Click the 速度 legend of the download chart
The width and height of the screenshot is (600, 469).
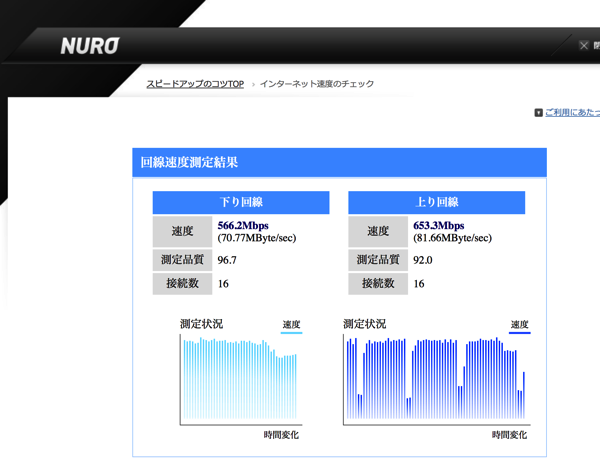click(x=291, y=325)
